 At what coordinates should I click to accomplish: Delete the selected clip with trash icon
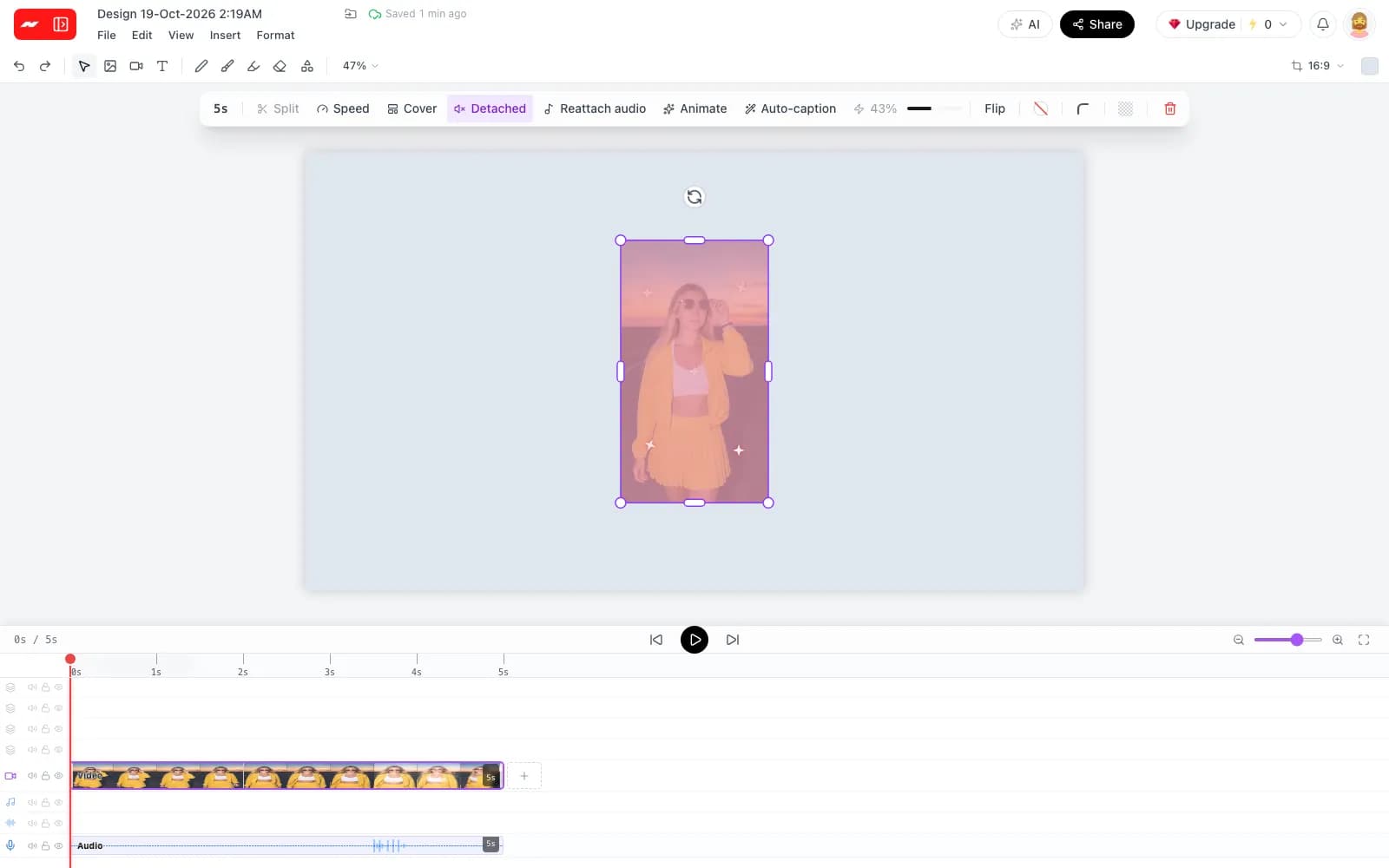pos(1170,108)
